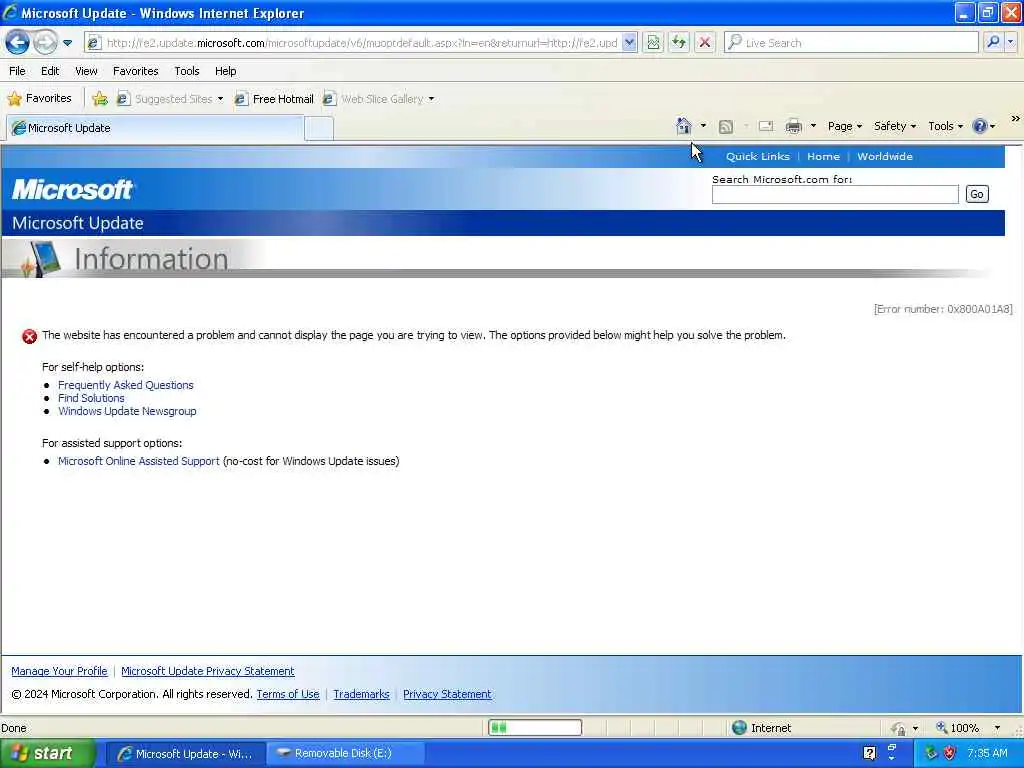1024x768 pixels.
Task: Expand the Print options dropdown arrow
Action: pos(813,126)
